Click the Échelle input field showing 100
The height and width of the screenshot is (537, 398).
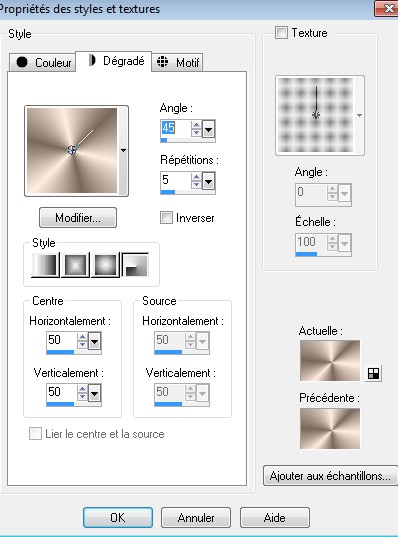tap(311, 242)
